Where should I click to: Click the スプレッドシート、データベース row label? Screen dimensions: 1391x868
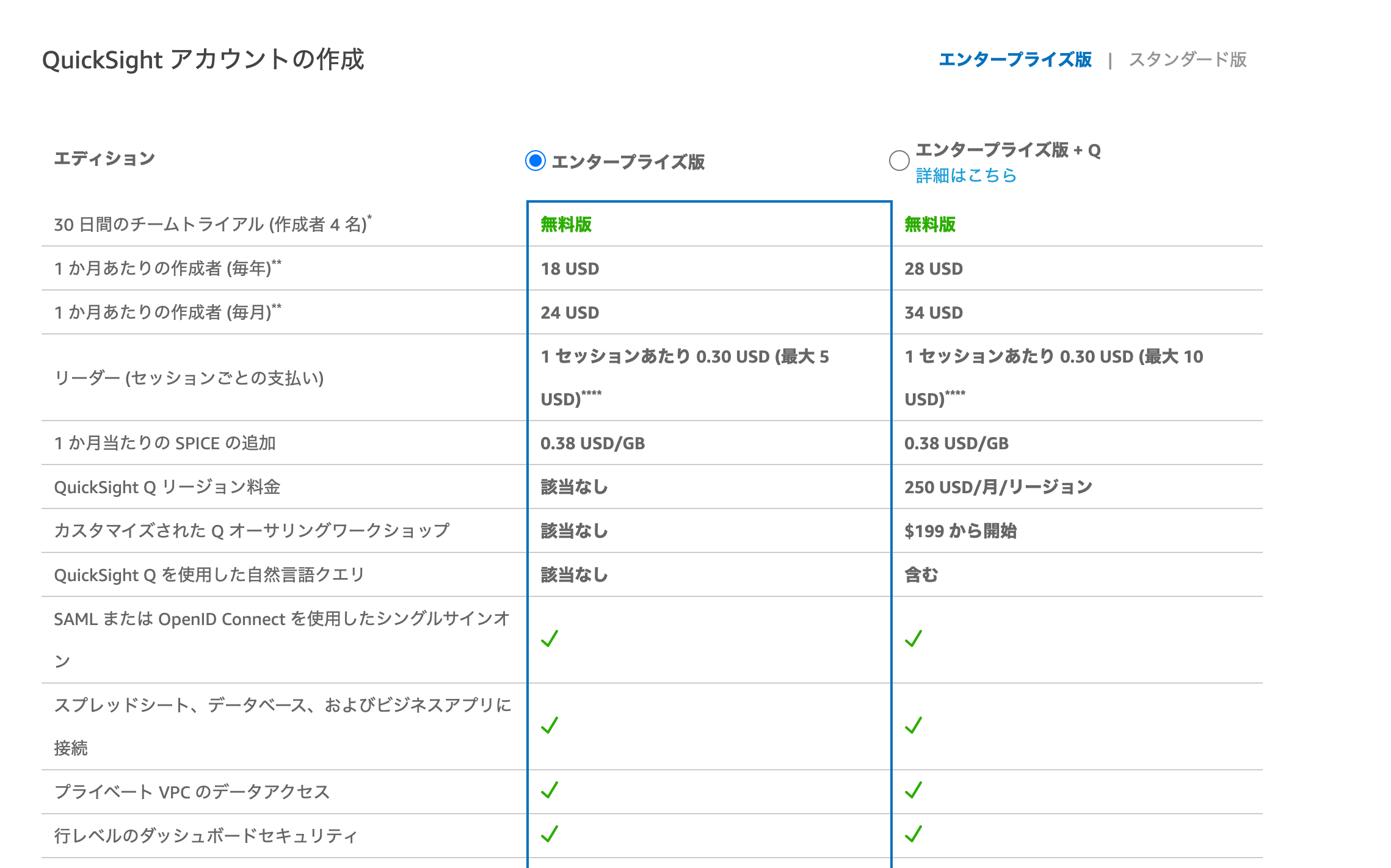click(283, 726)
